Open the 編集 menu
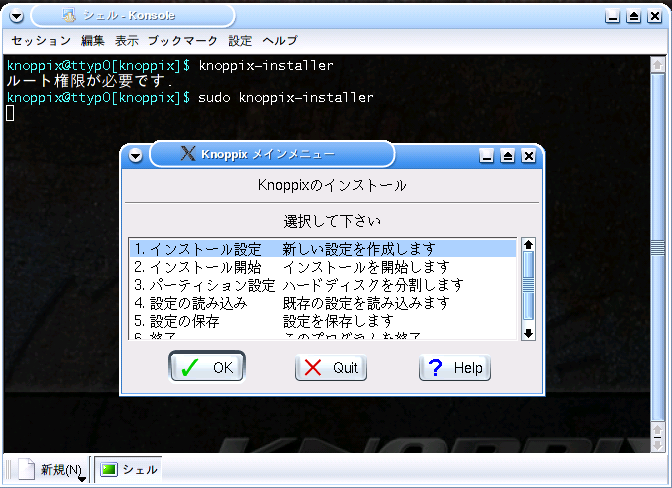Image resolution: width=672 pixels, height=488 pixels. 93,41
